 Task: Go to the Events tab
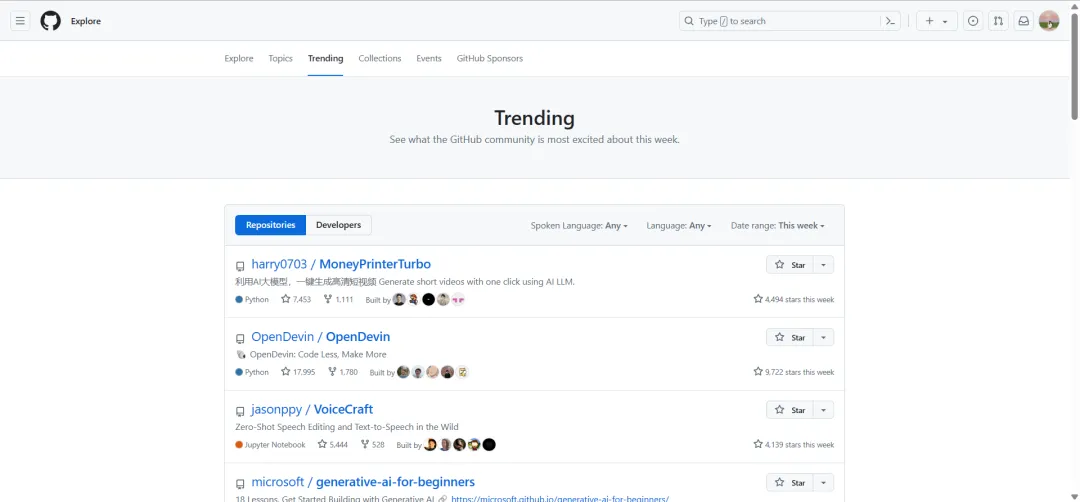pyautogui.click(x=428, y=59)
